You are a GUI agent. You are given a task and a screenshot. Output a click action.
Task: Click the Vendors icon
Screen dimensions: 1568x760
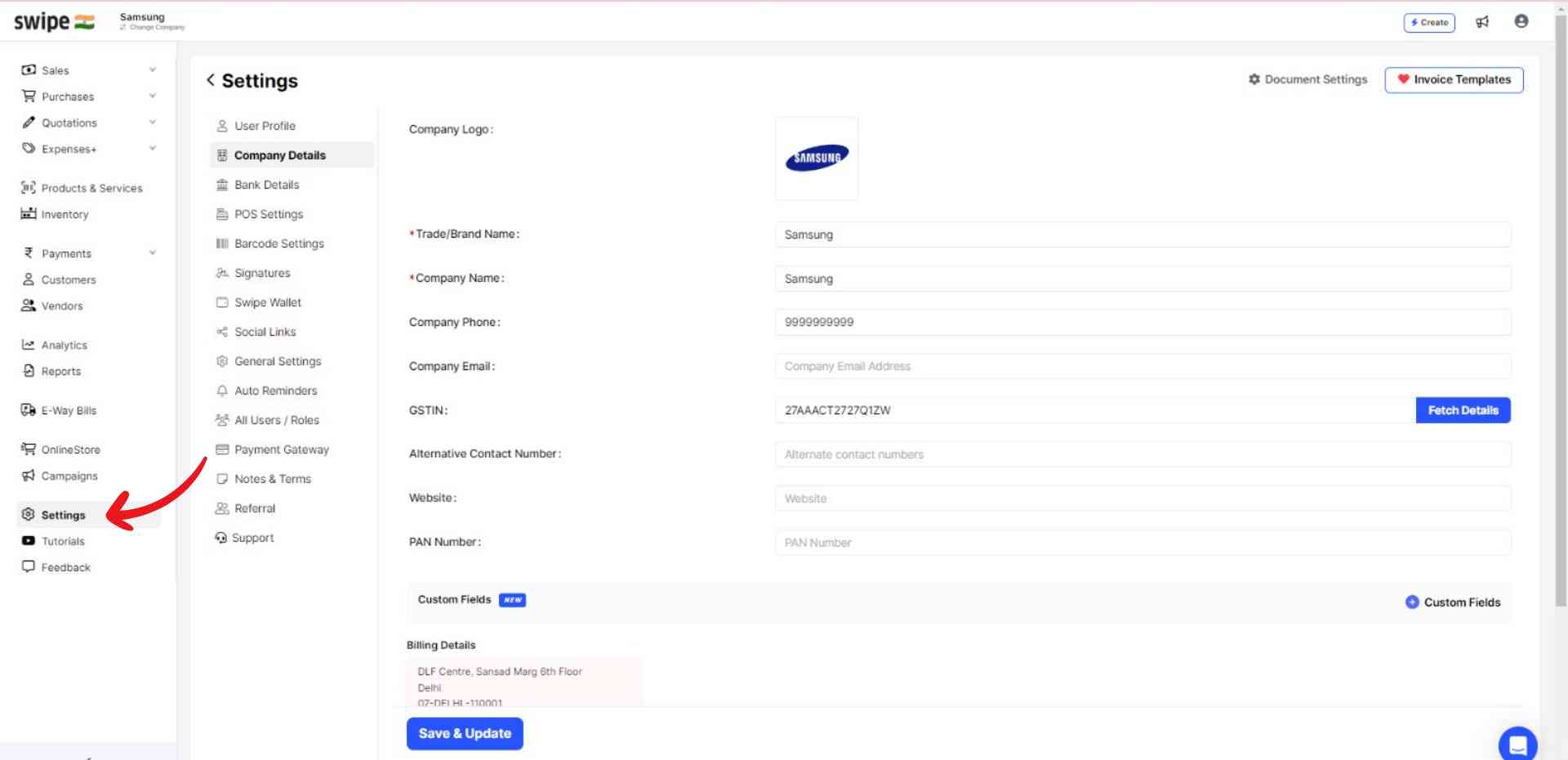click(x=29, y=306)
